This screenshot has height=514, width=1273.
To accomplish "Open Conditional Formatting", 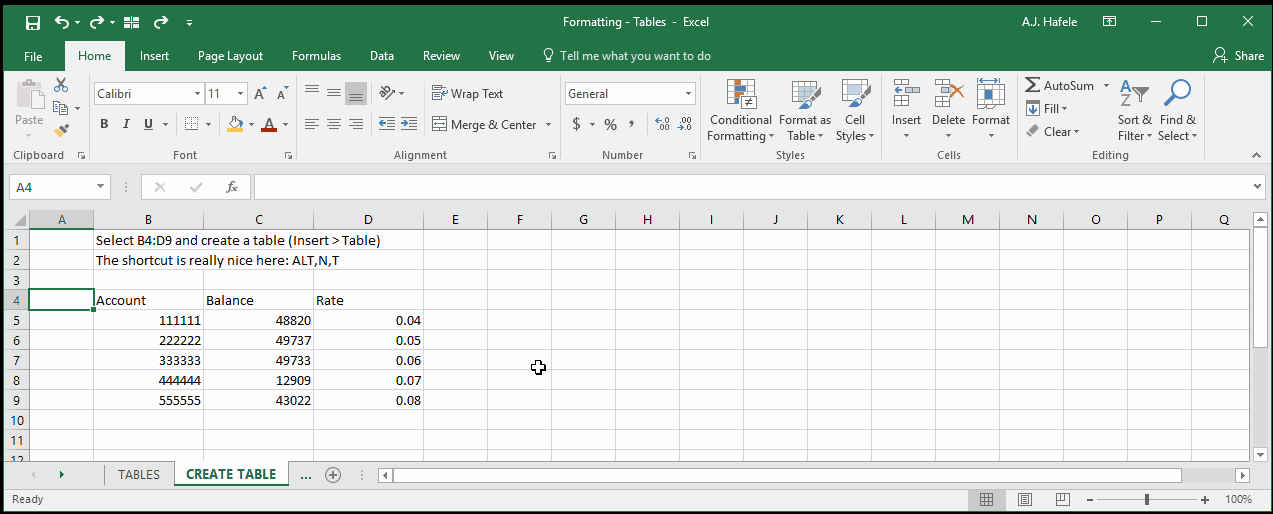I will pos(740,111).
